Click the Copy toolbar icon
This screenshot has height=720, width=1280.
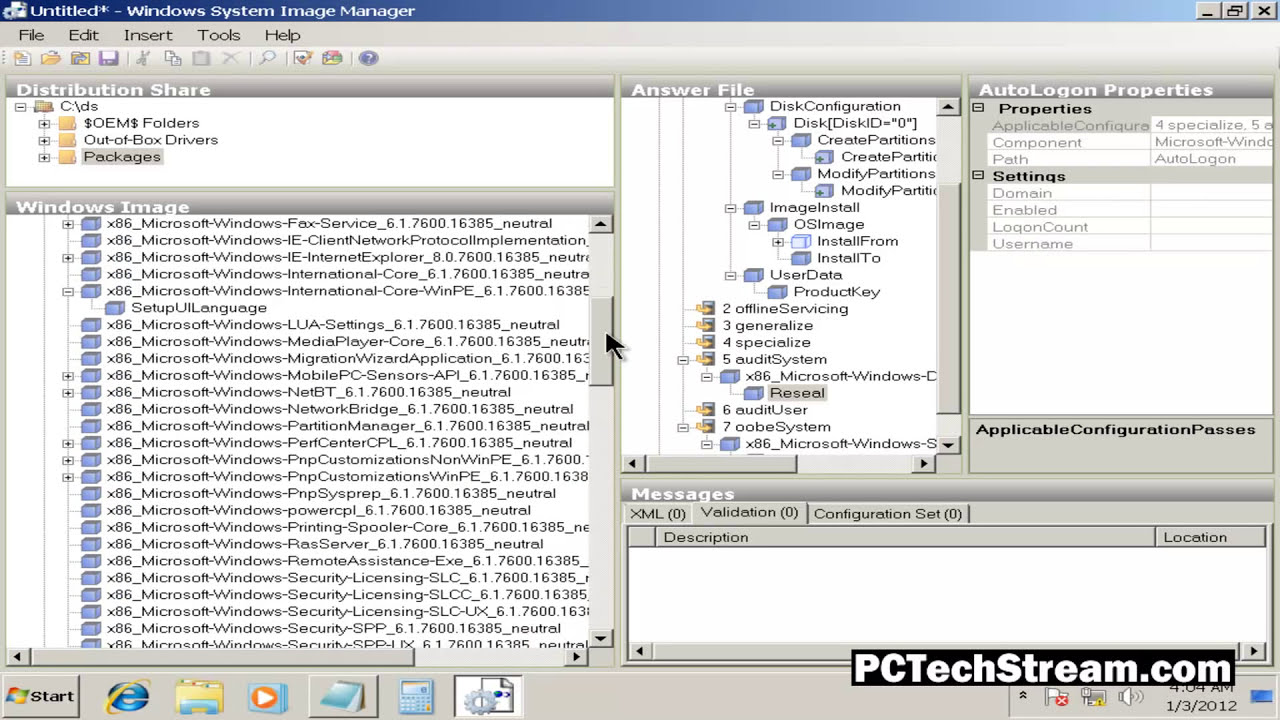172,58
